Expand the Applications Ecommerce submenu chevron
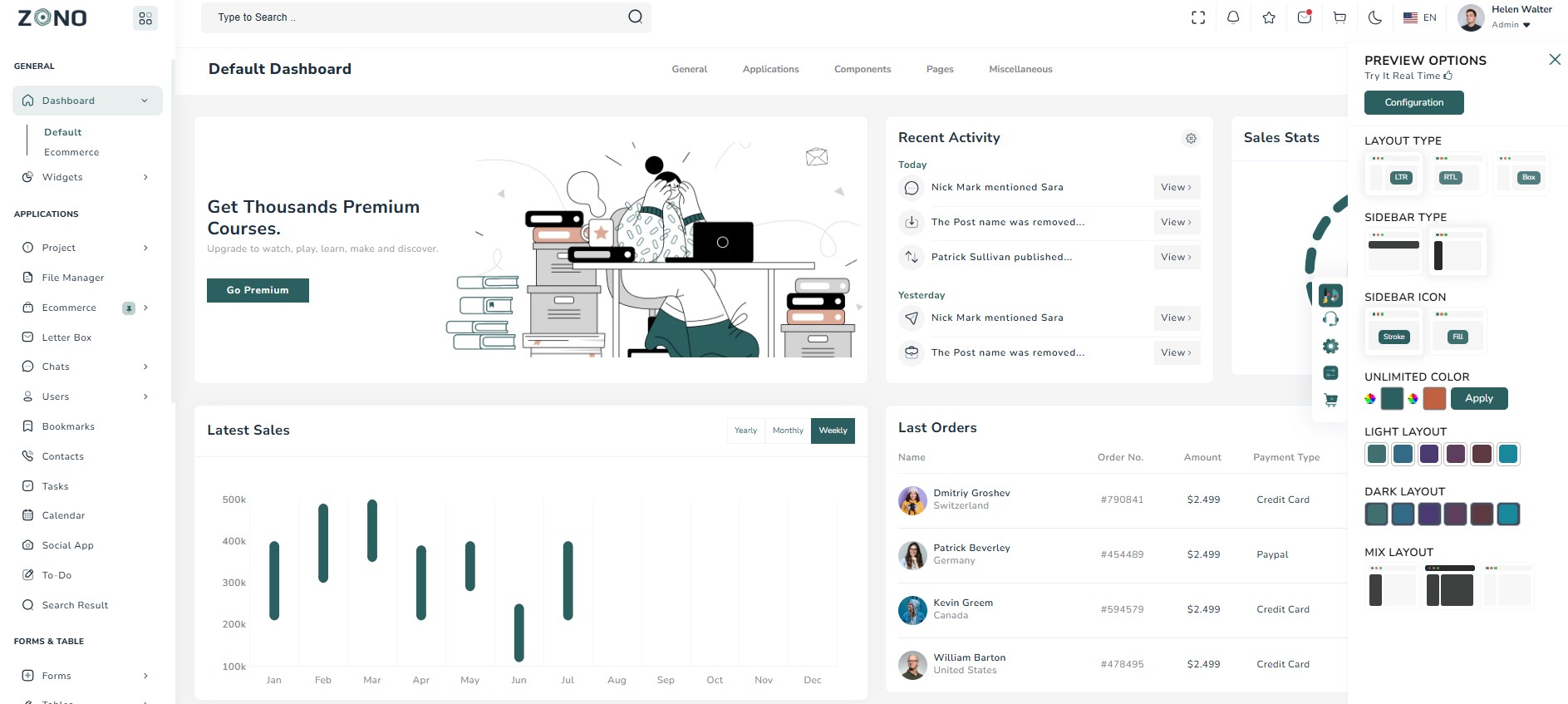 [145, 308]
